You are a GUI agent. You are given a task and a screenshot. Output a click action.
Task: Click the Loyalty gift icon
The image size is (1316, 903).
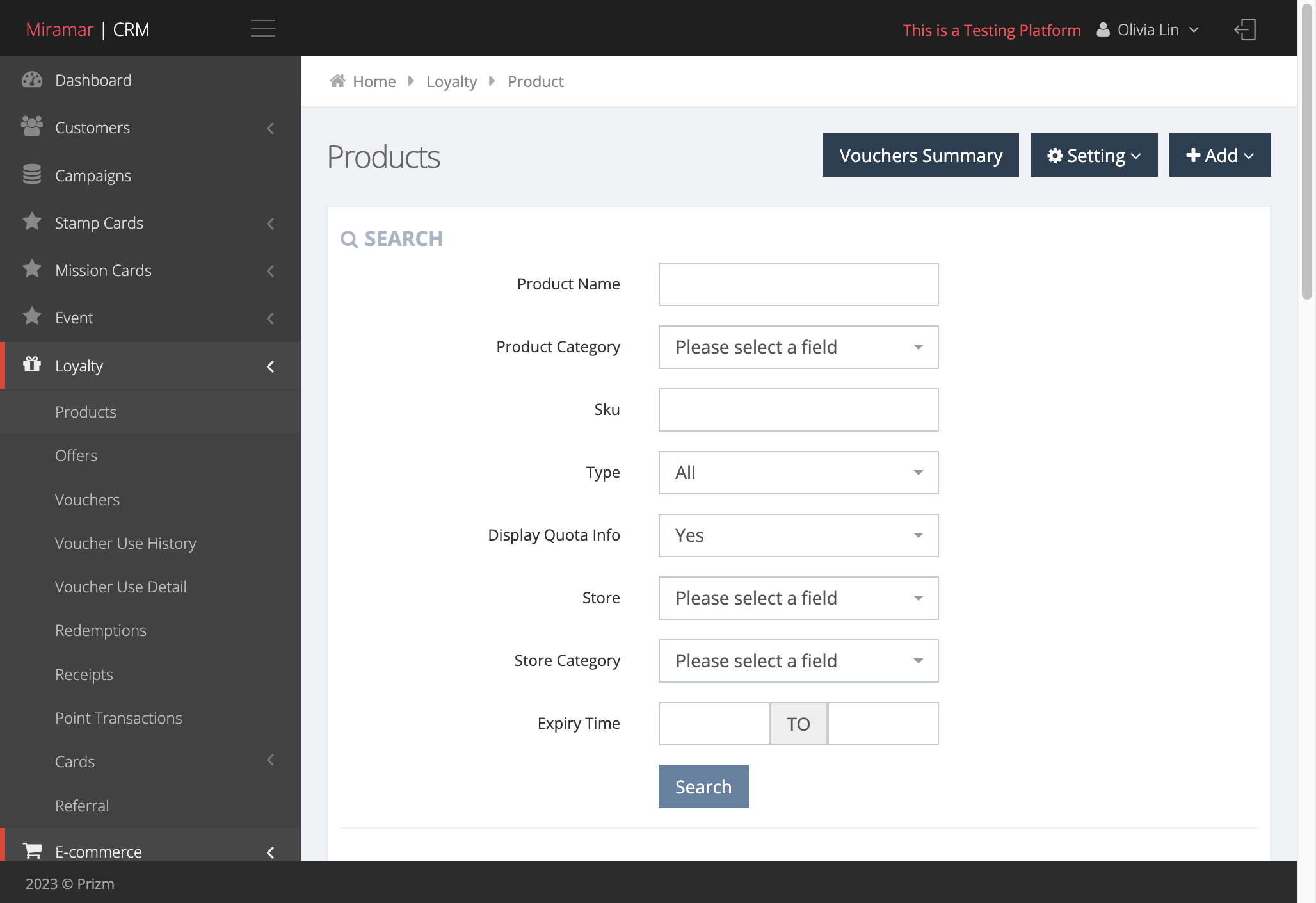click(32, 364)
